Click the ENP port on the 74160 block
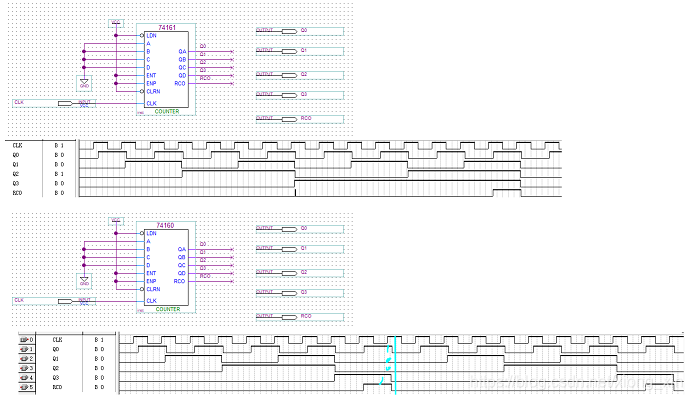Screen dimensions: 692x400 151,281
